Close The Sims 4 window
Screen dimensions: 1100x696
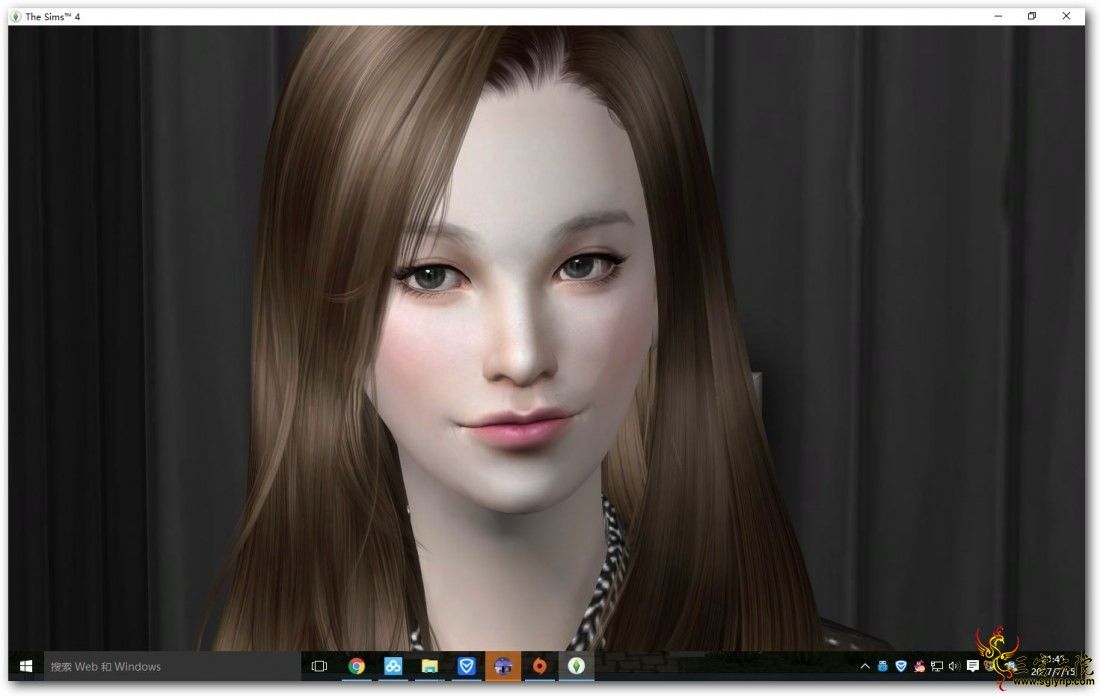point(1066,16)
